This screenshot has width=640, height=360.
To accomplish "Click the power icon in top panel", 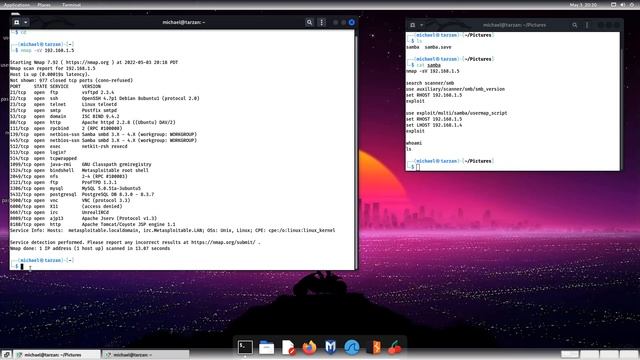I will coord(632,5).
